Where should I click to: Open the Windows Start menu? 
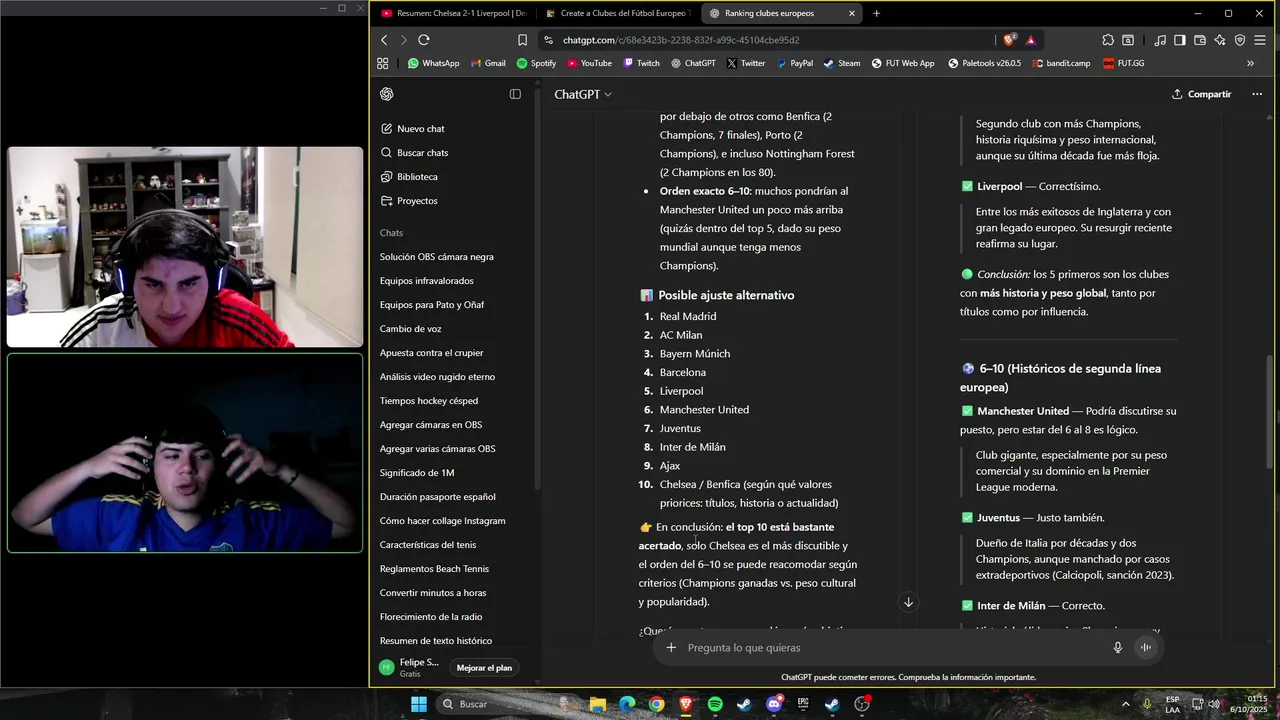point(419,704)
